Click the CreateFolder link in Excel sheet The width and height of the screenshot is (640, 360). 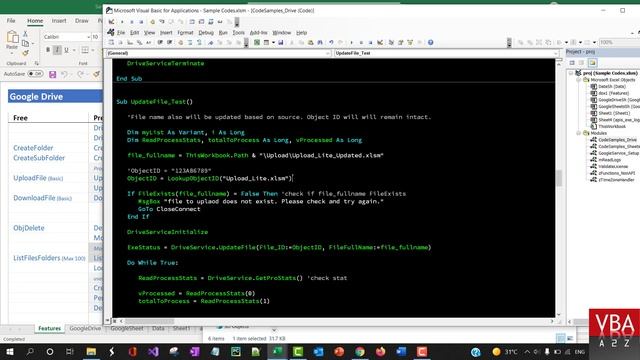(x=33, y=148)
